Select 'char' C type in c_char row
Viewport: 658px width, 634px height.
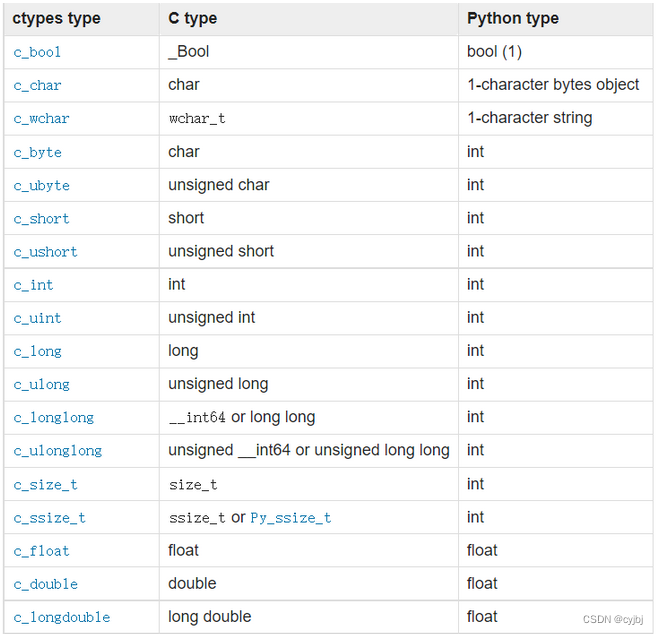coord(308,85)
